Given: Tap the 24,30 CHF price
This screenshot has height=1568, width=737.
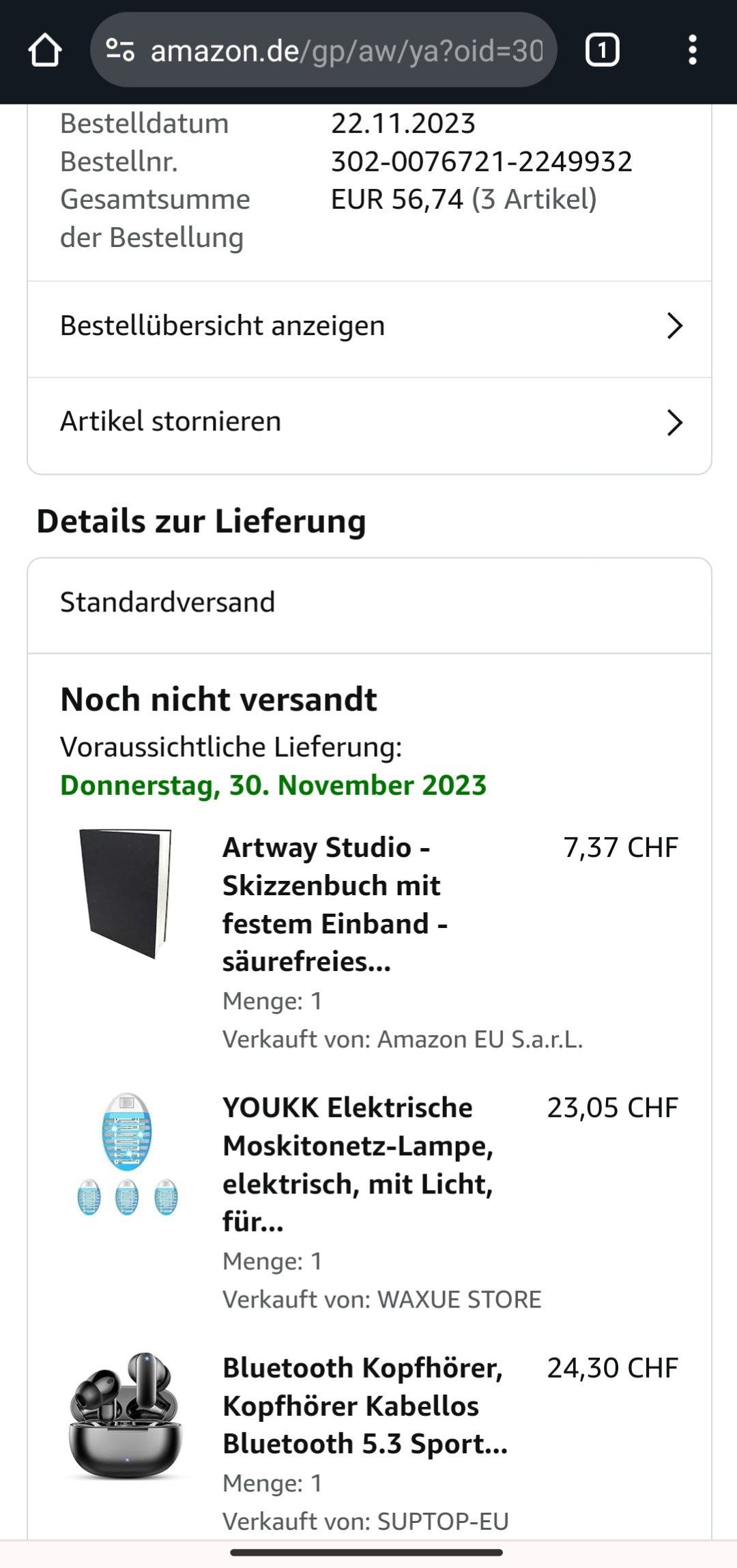Looking at the screenshot, I should pyautogui.click(x=613, y=1368).
